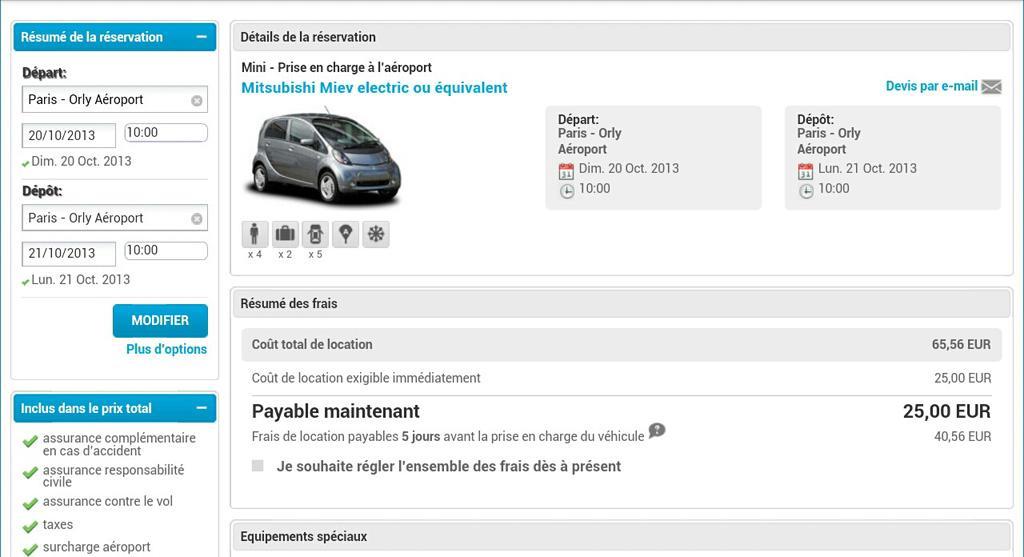Collapse Inclus dans le prix total panel

click(202, 408)
